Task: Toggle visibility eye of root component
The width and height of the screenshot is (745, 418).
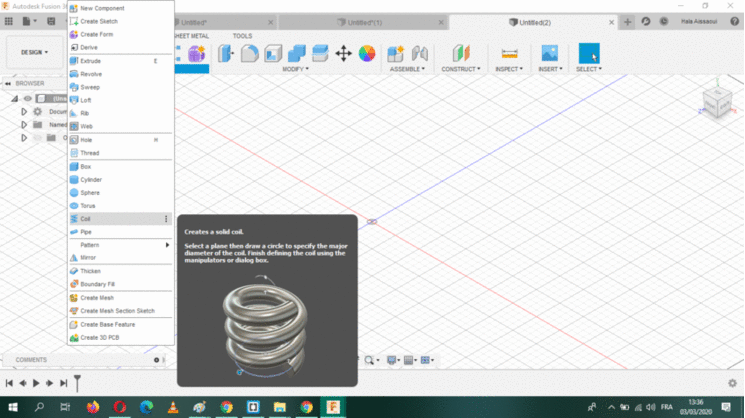Action: click(28, 99)
